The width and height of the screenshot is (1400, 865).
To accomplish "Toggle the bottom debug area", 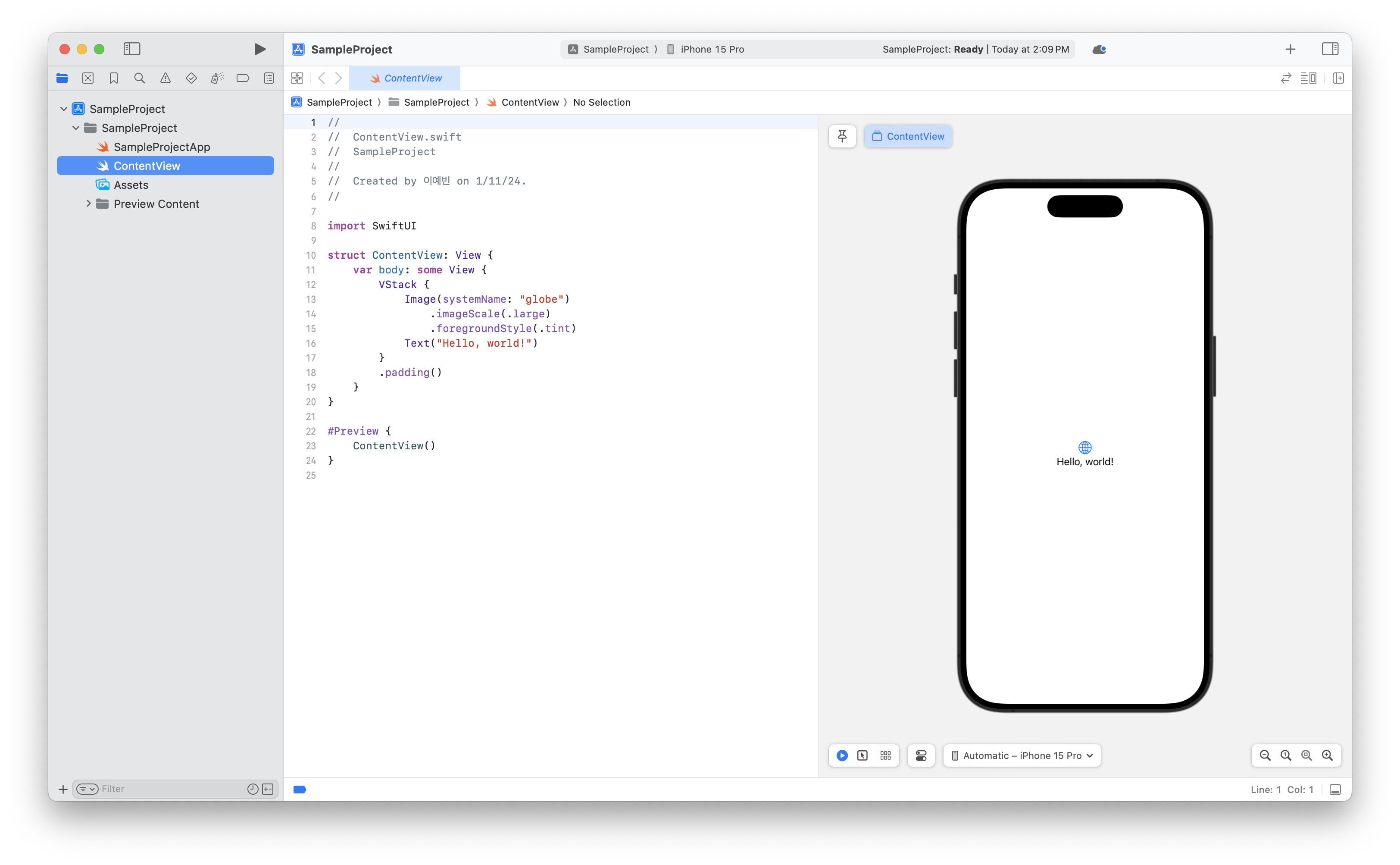I will pyautogui.click(x=1335, y=790).
